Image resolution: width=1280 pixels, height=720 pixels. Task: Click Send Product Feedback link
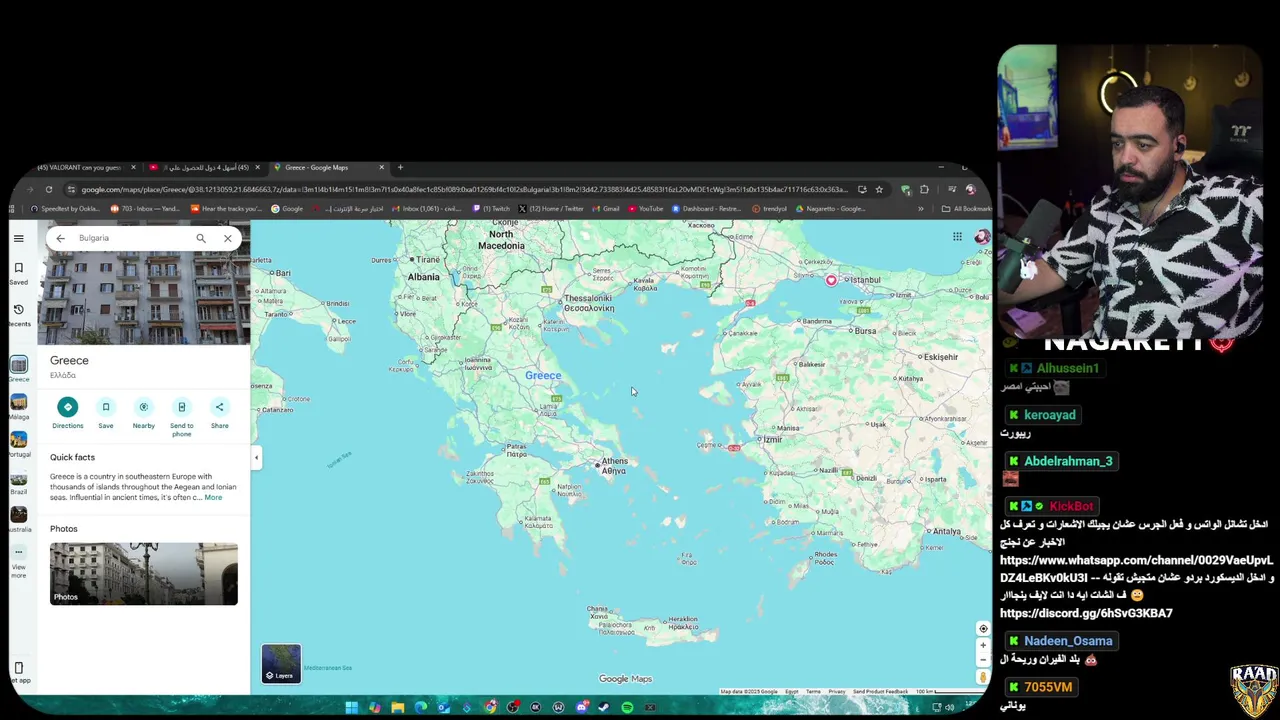coord(880,691)
